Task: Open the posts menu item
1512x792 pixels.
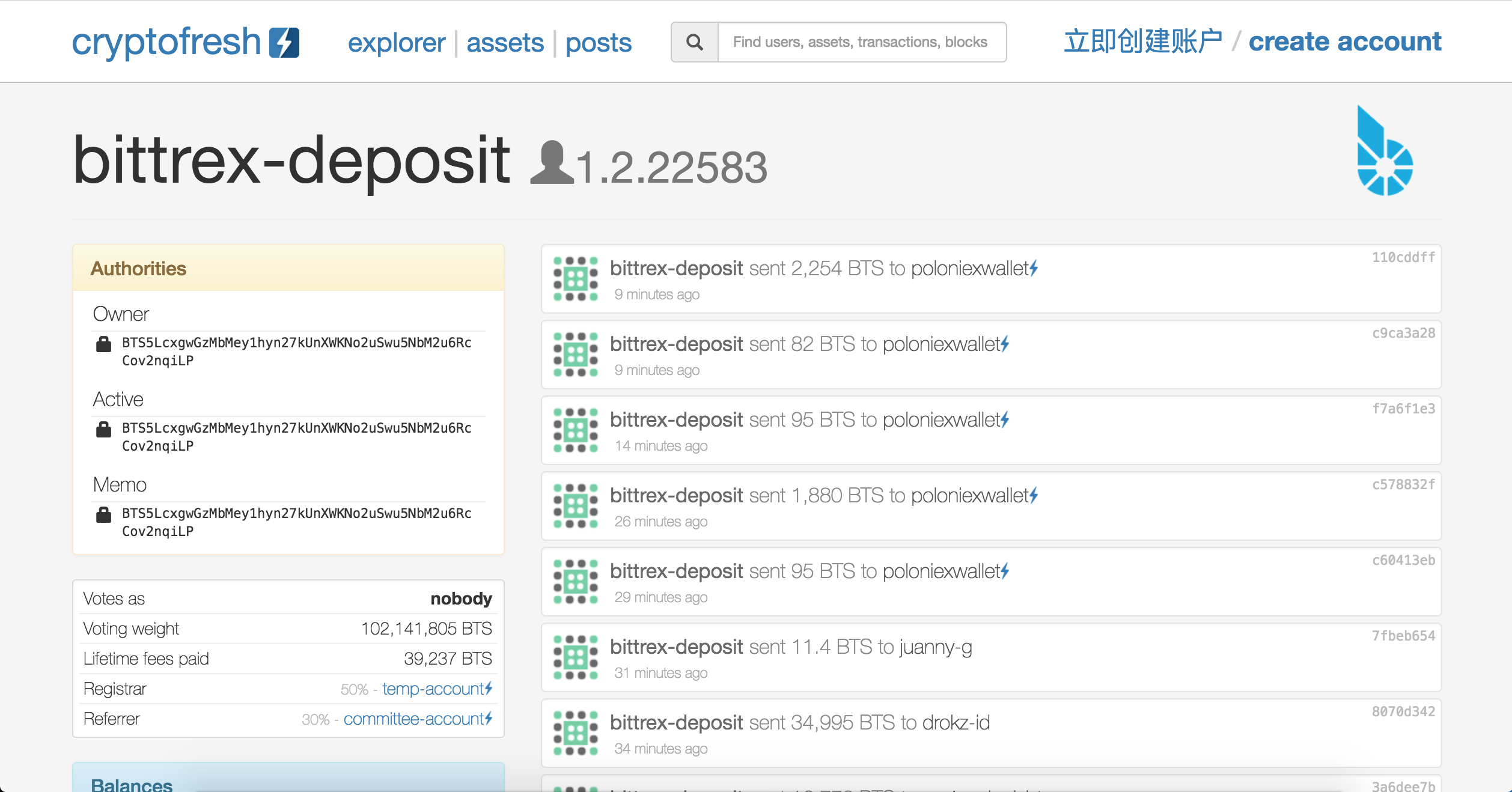Action: tap(599, 43)
